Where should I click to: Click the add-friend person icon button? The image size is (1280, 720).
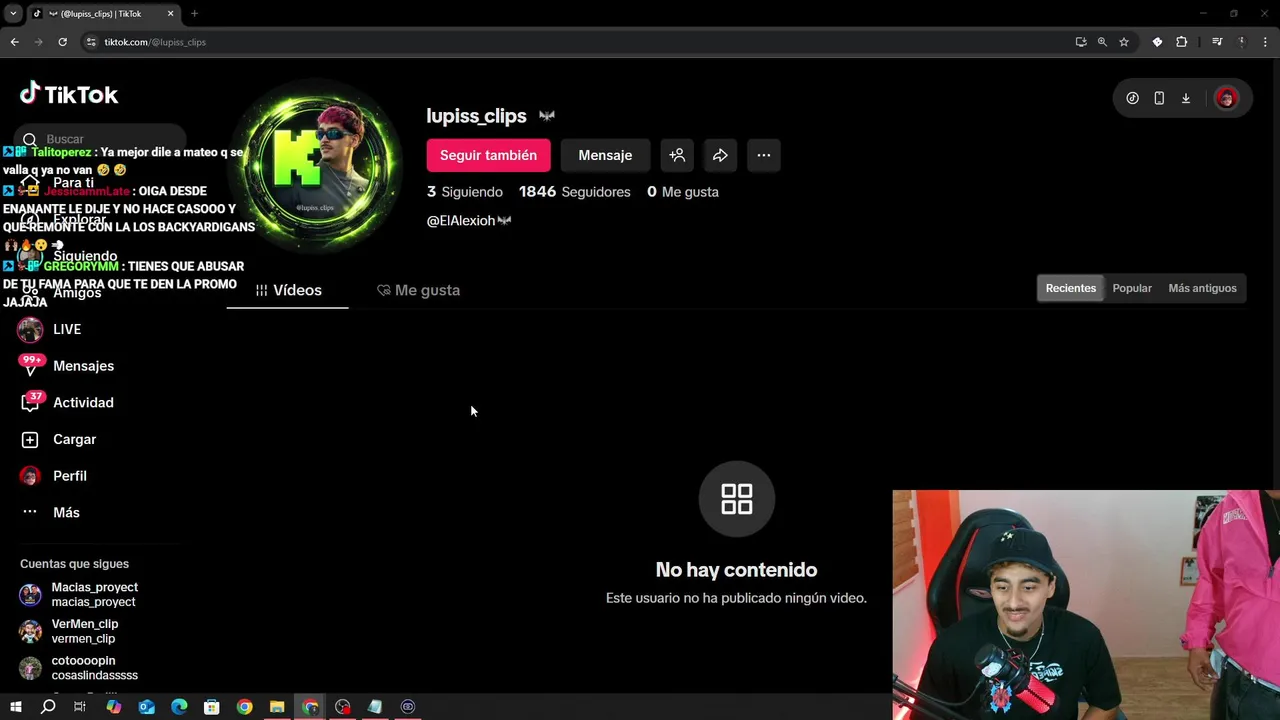click(677, 155)
